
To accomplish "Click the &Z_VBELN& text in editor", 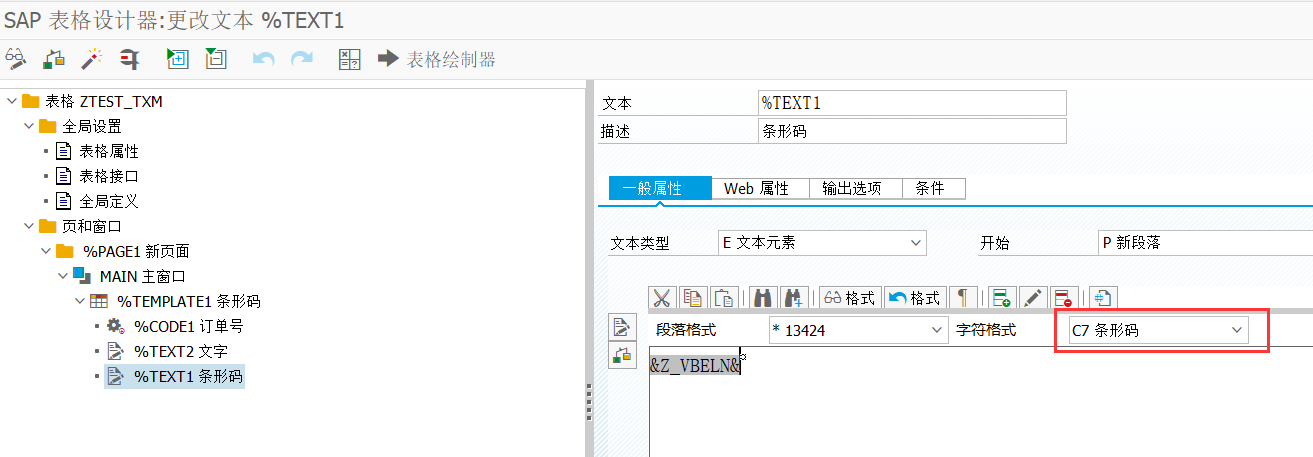I will [x=695, y=366].
